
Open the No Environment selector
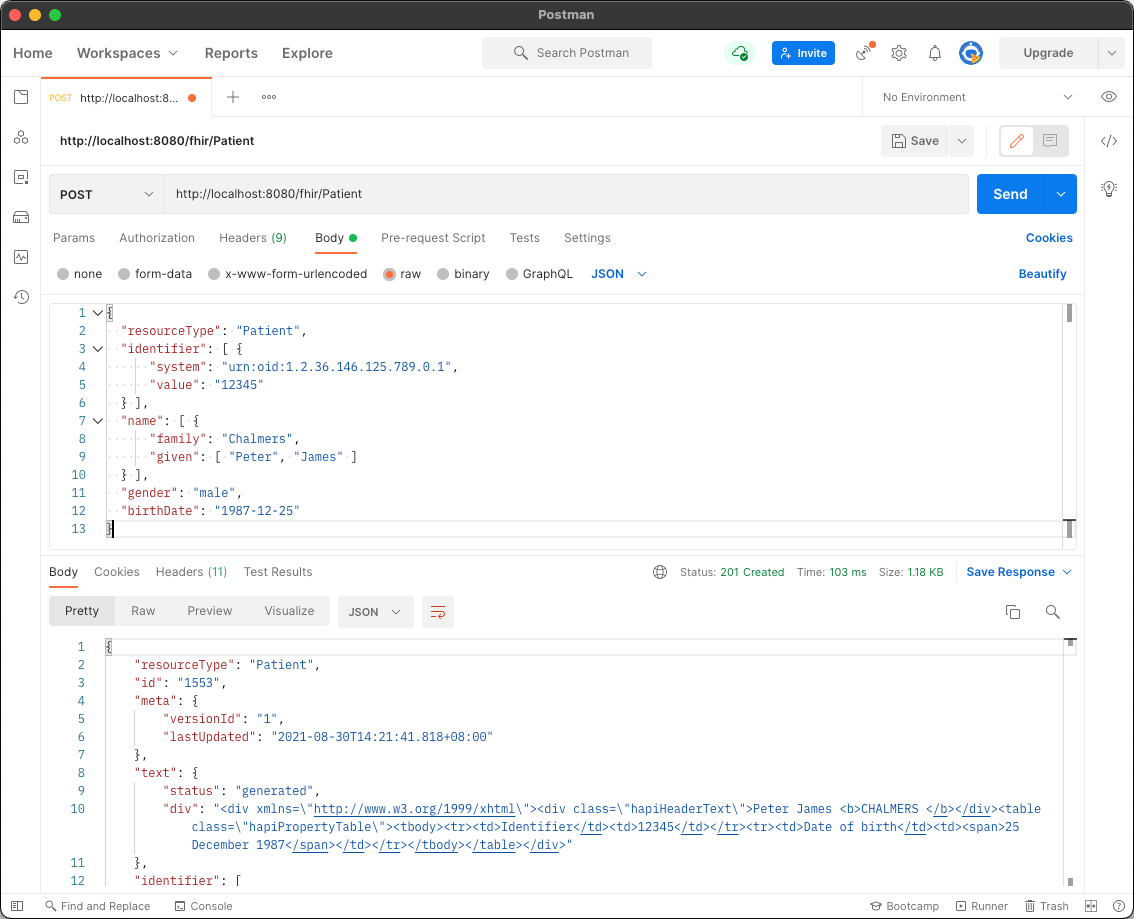pyautogui.click(x=977, y=97)
